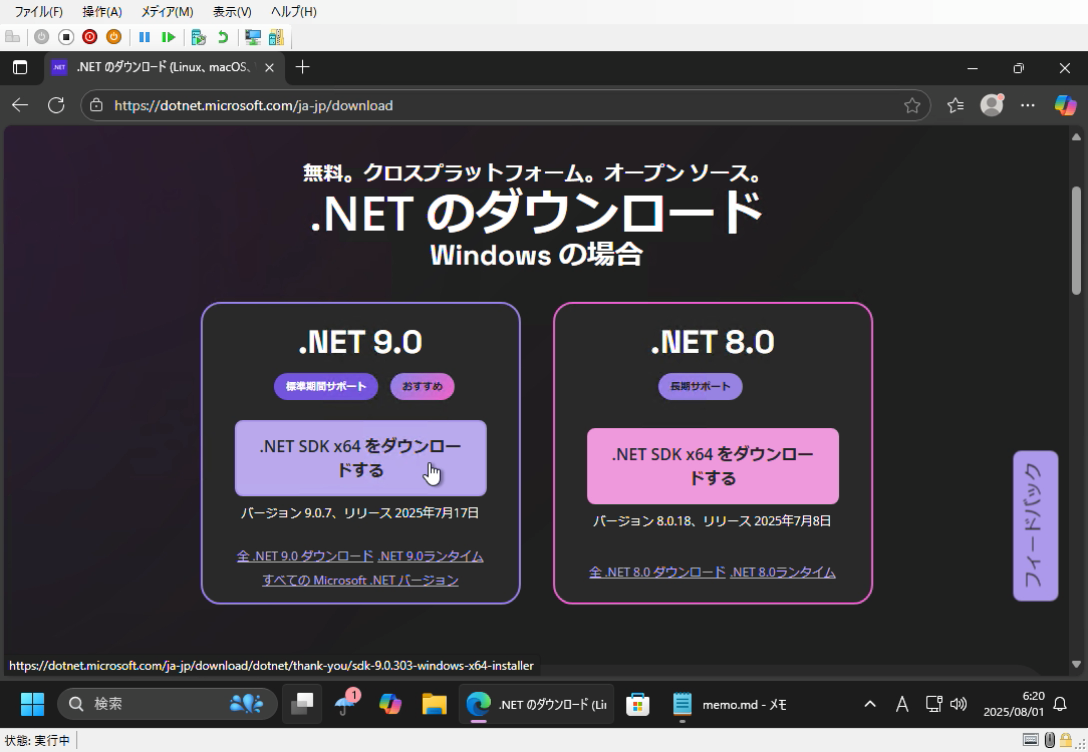Open the umbrella app with notification badge
Viewport: 1088px width, 752px height.
346,703
